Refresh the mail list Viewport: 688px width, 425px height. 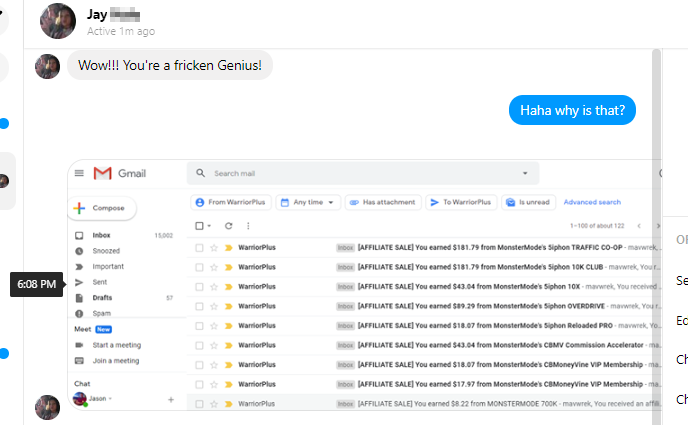pos(229,226)
